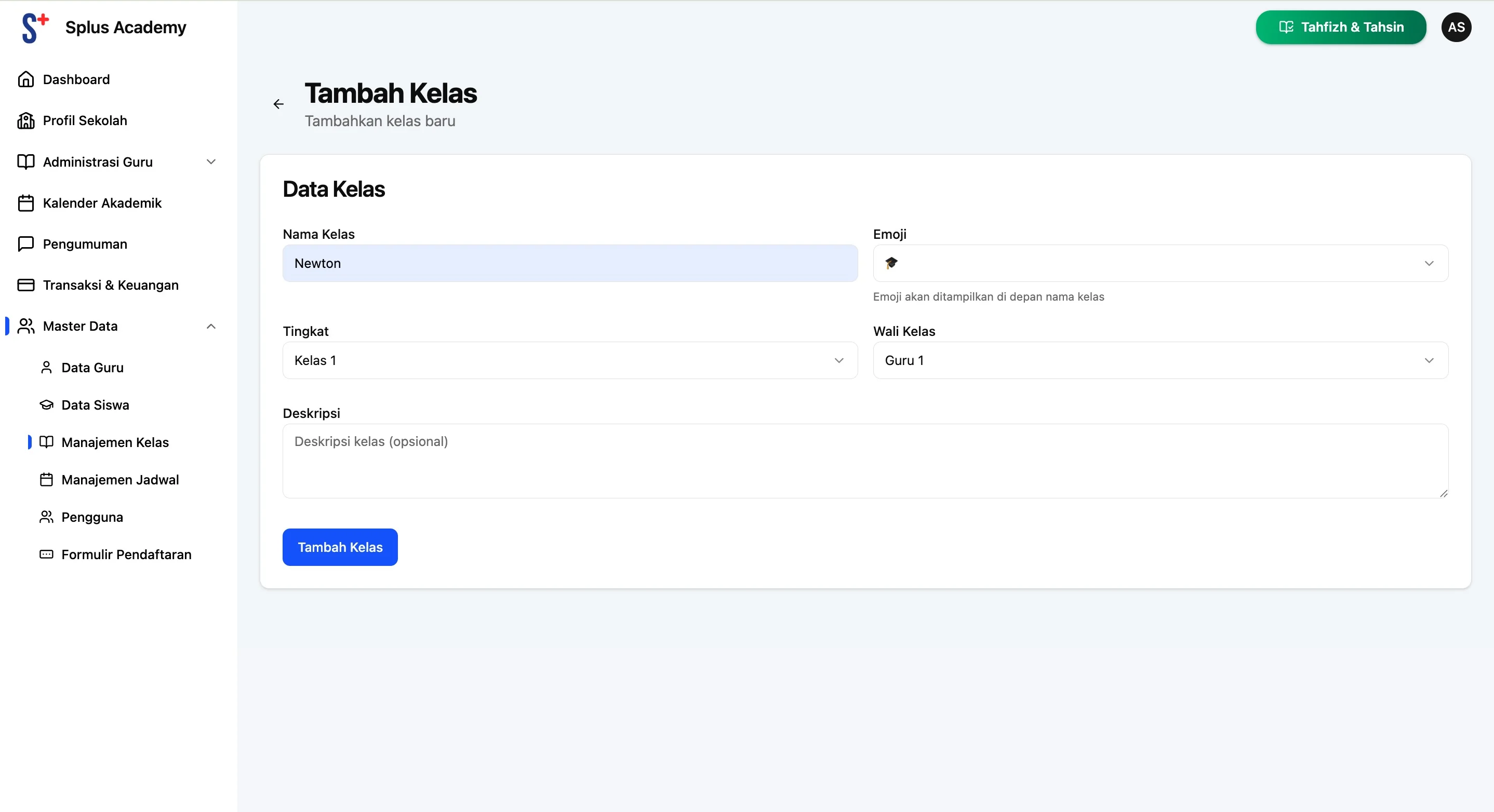Switch to Manajemen Kelas
Image resolution: width=1494 pixels, height=812 pixels.
click(114, 442)
